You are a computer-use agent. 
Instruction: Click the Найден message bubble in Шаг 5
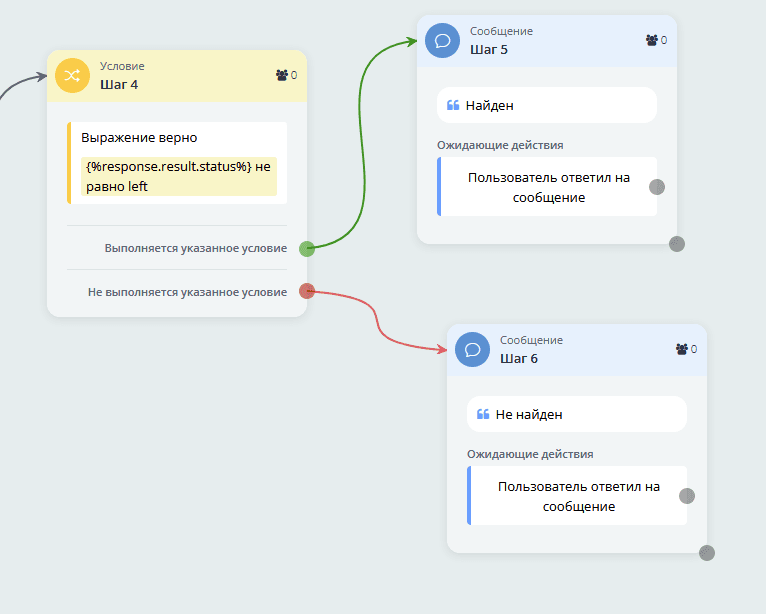(546, 105)
